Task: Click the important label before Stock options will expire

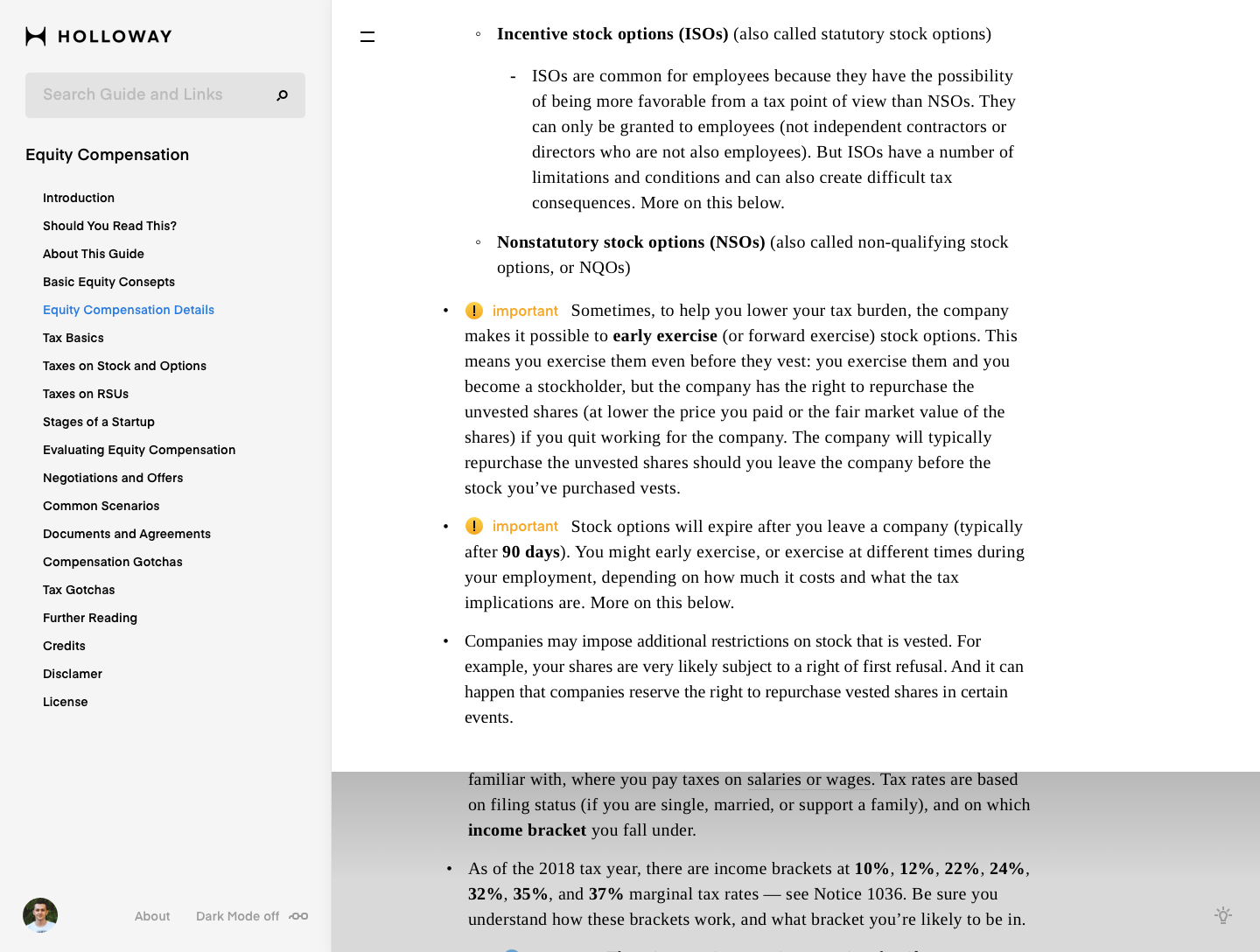Action: [x=525, y=526]
